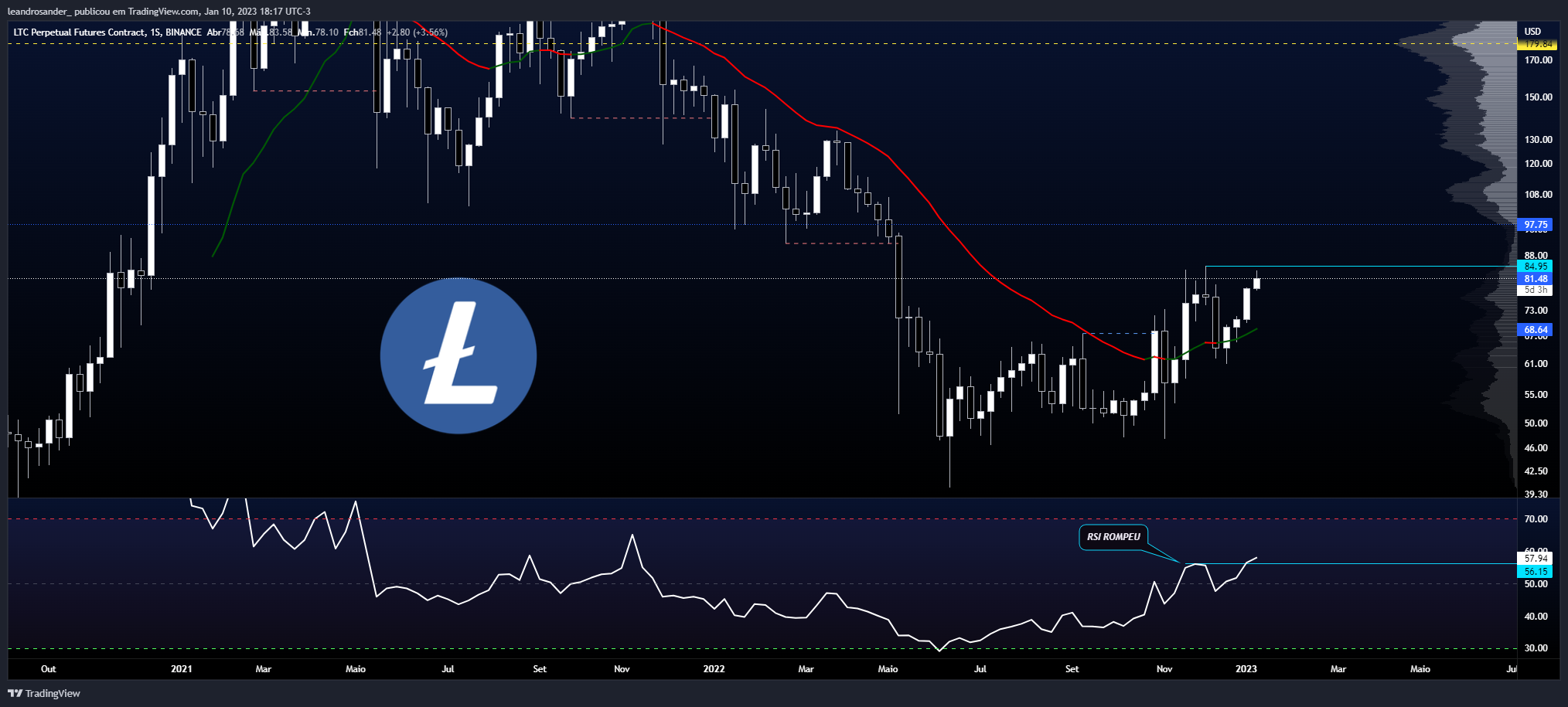Click the 2022 label on the time axis
Viewport: 1568px width, 707px height.
(x=714, y=669)
